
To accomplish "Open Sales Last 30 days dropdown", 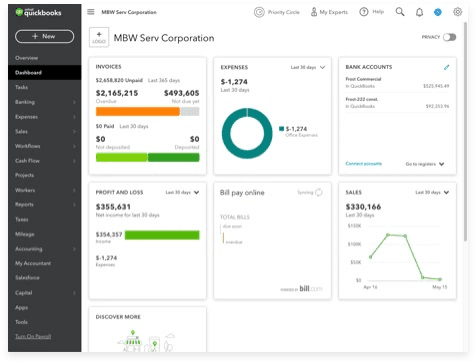I will [x=432, y=192].
